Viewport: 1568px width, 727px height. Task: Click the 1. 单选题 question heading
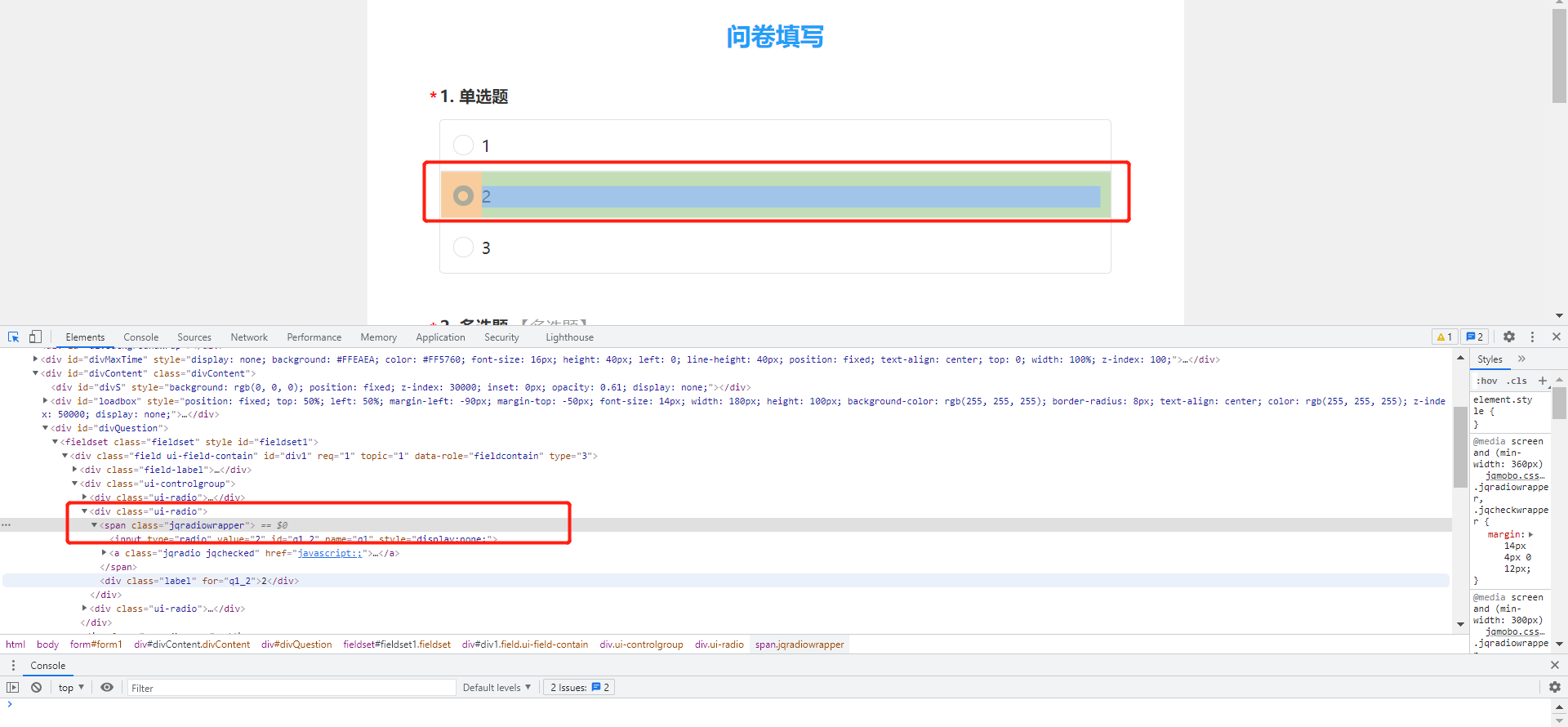tap(474, 96)
